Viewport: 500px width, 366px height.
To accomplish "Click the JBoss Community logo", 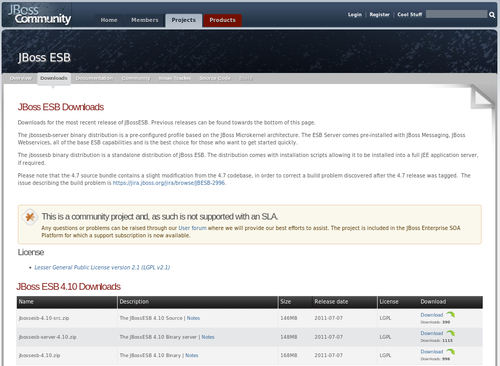I will pos(40,15).
